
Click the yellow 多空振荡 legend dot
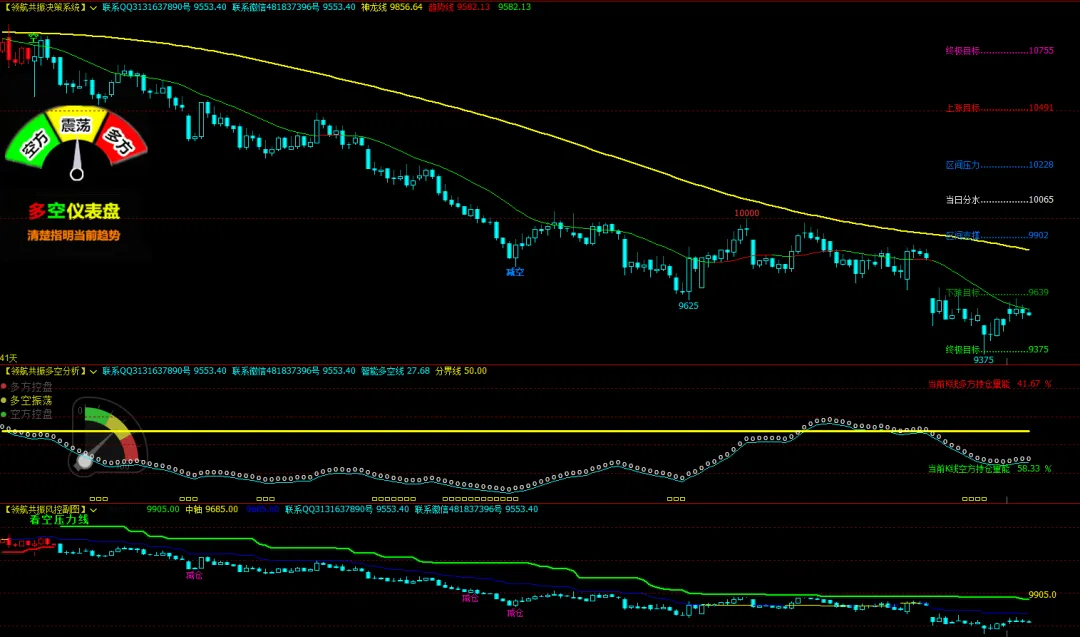point(3,400)
